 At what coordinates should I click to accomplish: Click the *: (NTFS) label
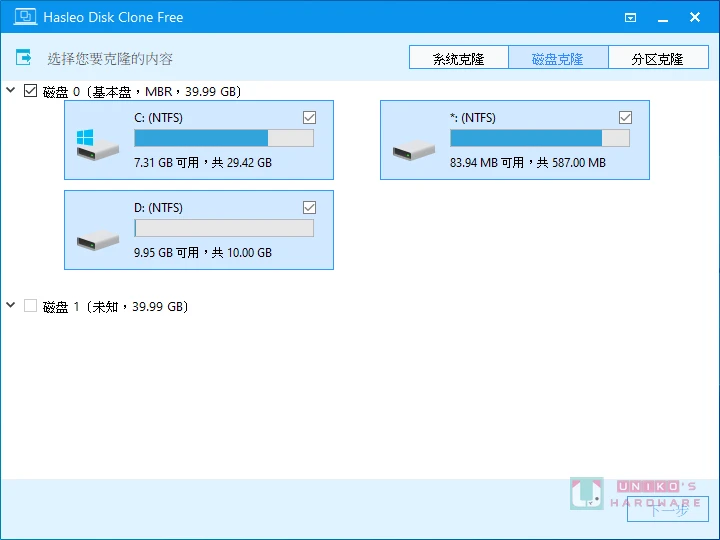[473, 118]
